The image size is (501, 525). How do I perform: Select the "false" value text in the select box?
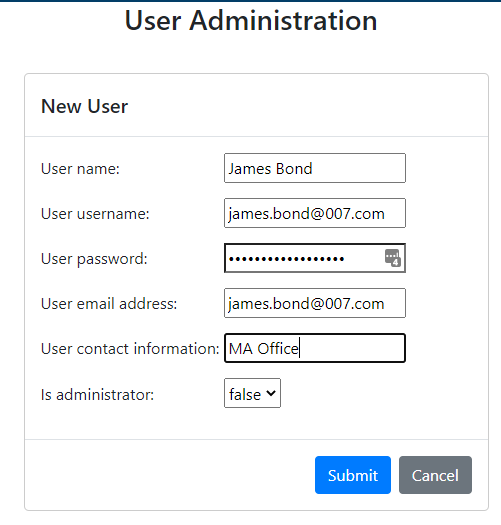tap(245, 394)
